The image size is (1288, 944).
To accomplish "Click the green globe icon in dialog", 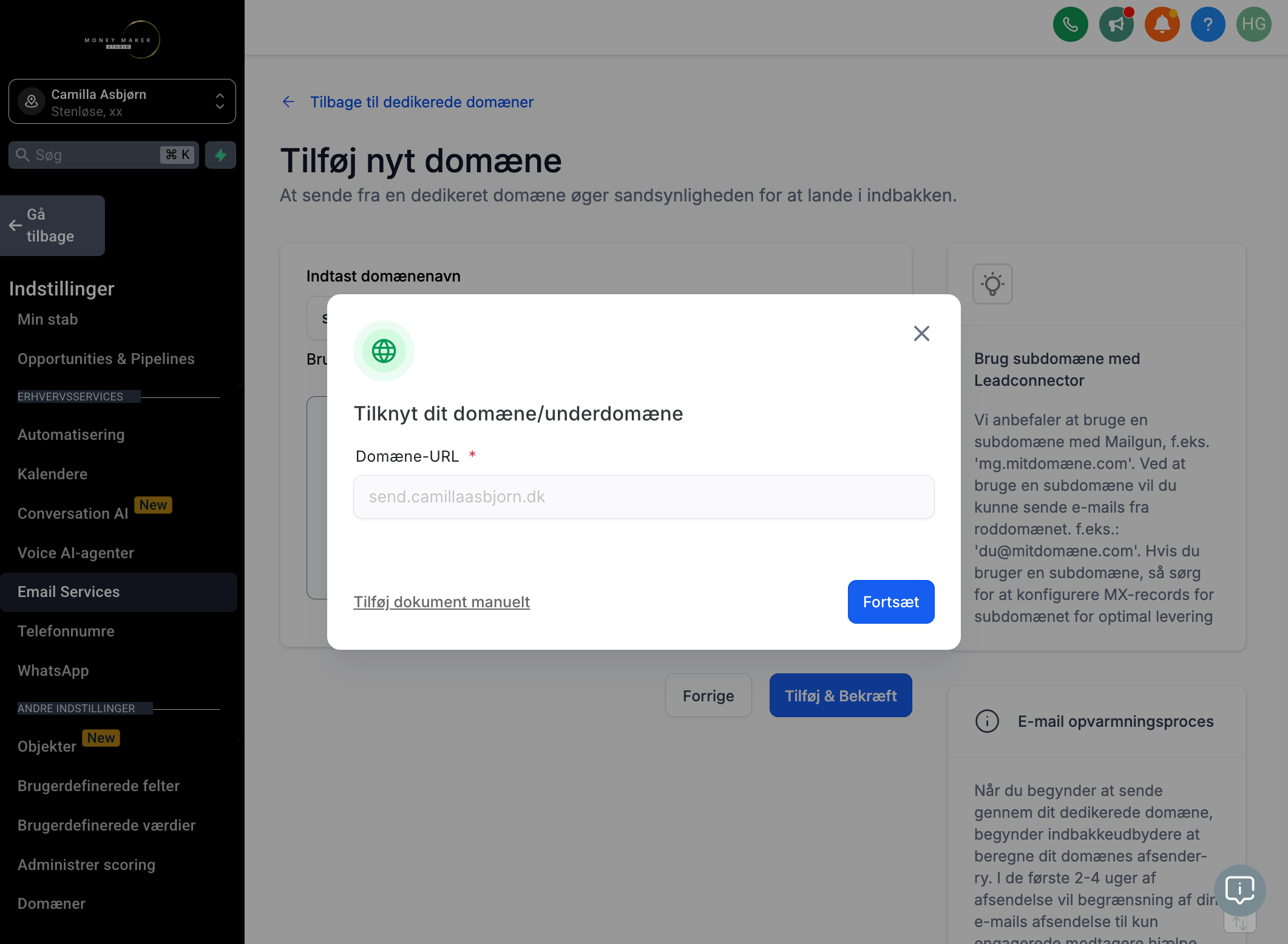I will pos(384,351).
